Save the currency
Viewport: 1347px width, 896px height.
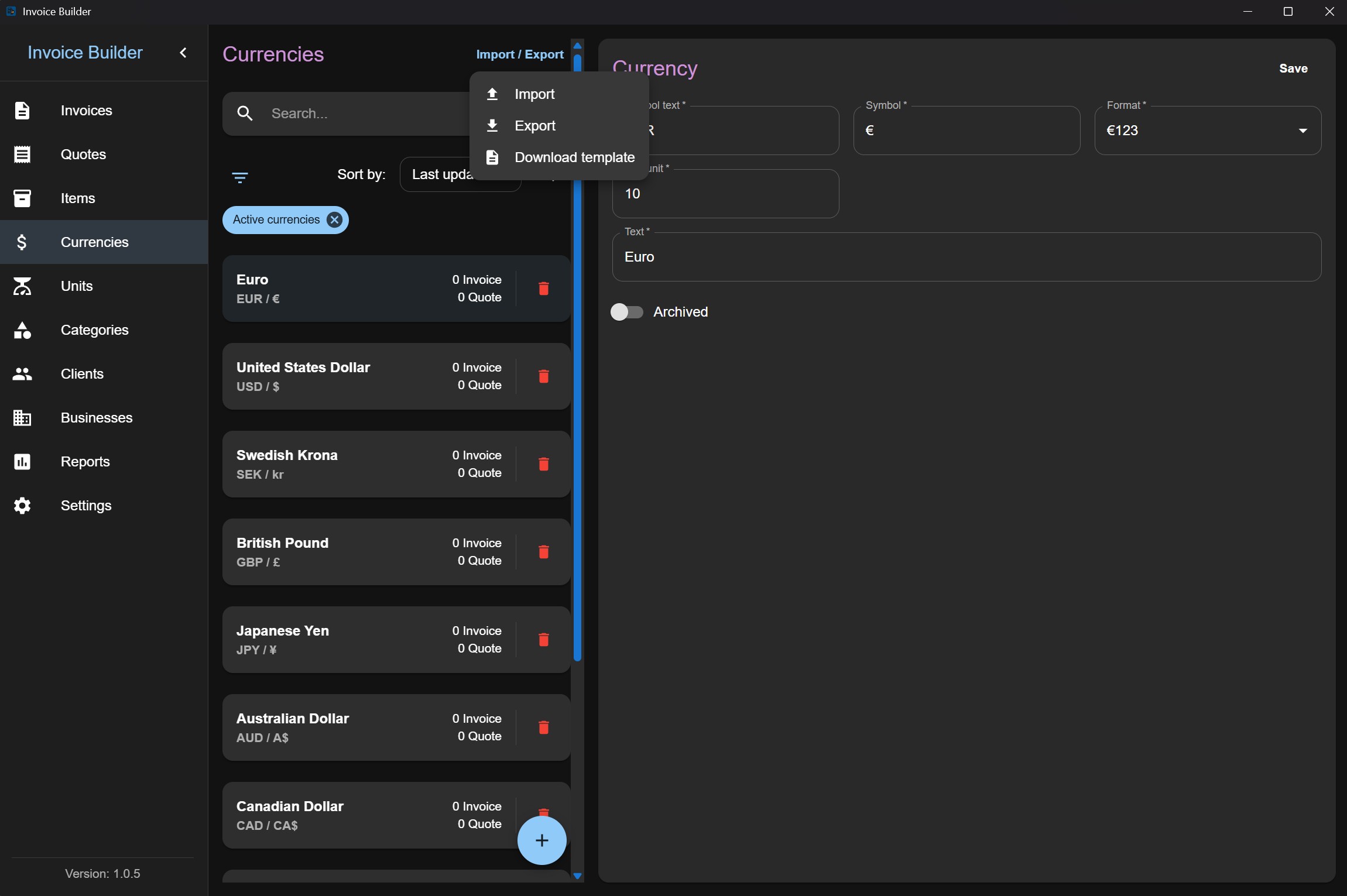pyautogui.click(x=1293, y=68)
